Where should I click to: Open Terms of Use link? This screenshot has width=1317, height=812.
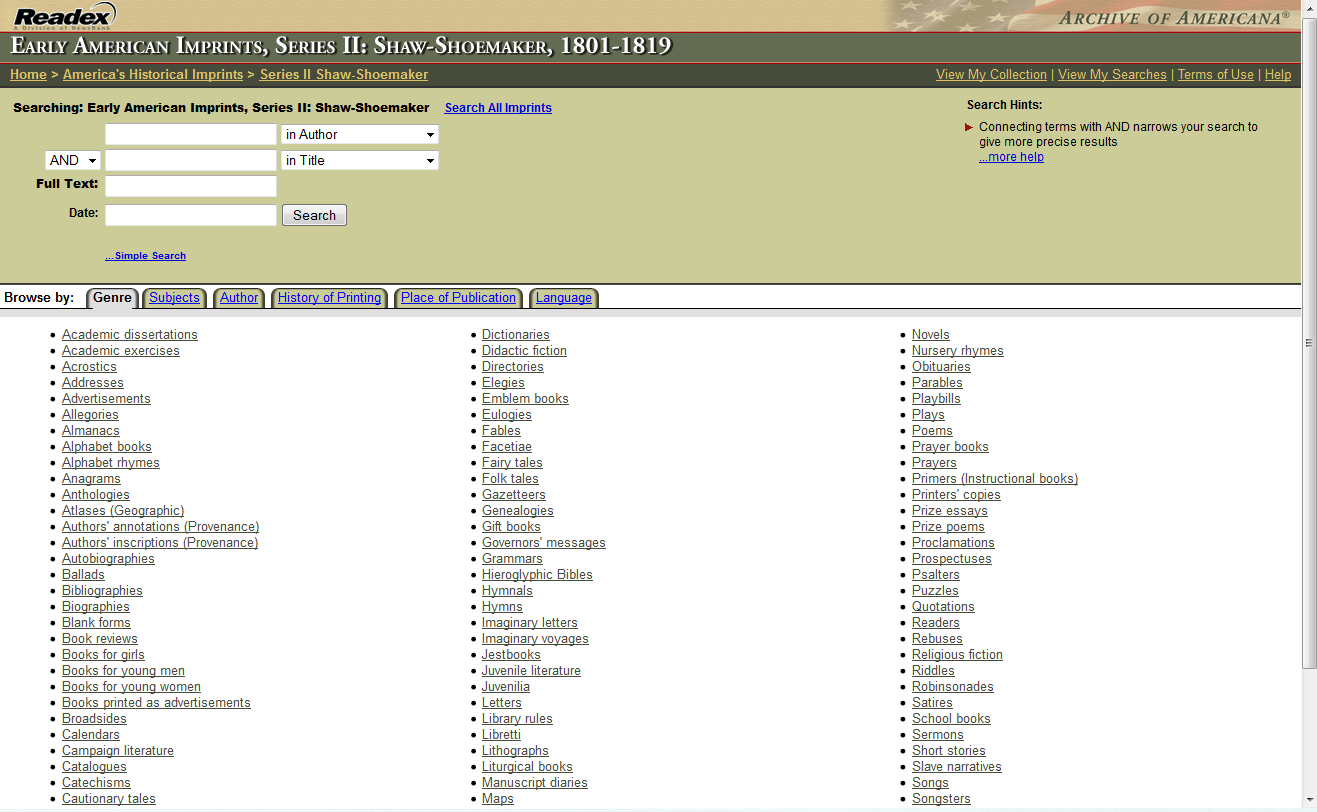click(x=1215, y=75)
